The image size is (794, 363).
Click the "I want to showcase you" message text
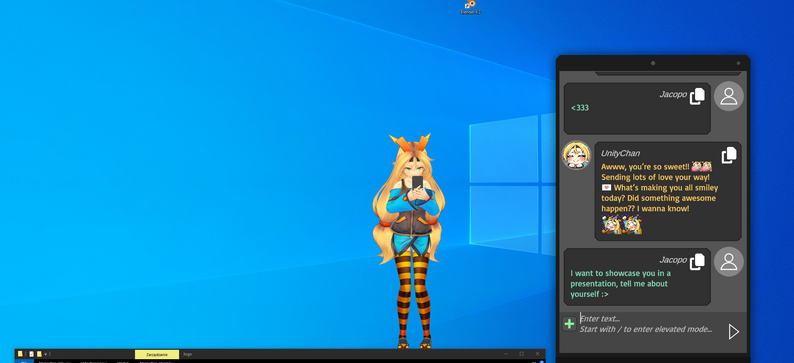[620, 284]
